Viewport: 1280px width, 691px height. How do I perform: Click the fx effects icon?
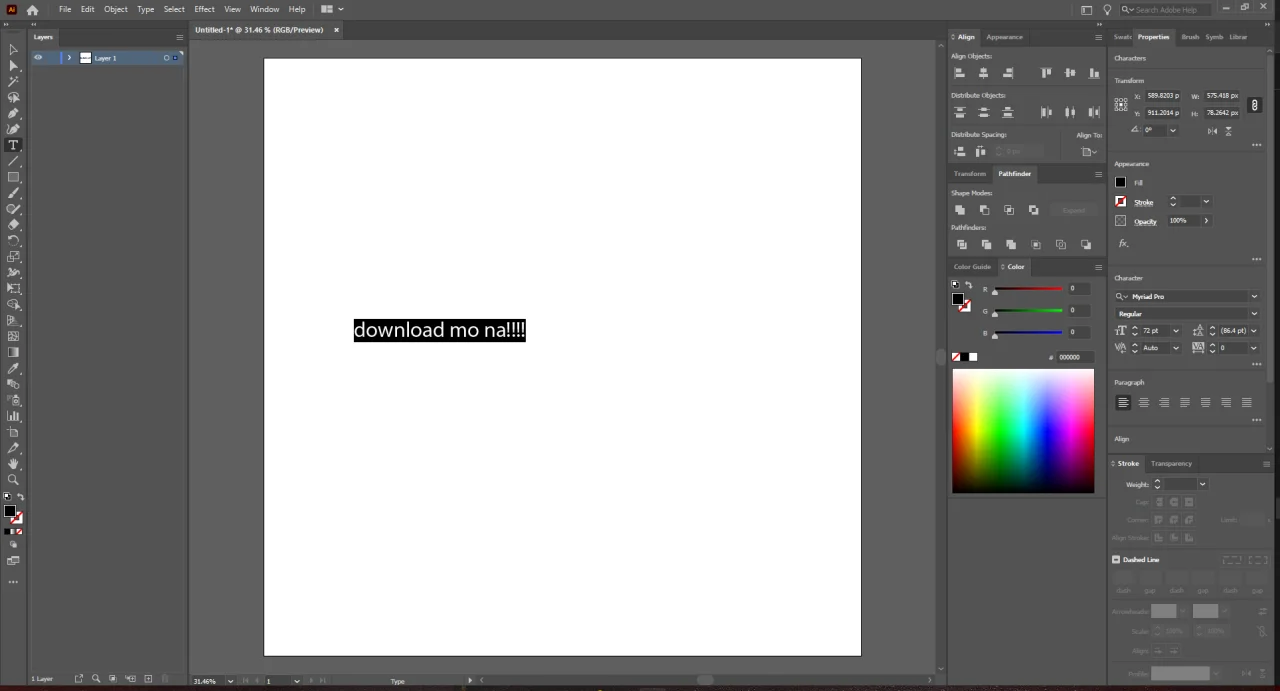coord(1123,243)
